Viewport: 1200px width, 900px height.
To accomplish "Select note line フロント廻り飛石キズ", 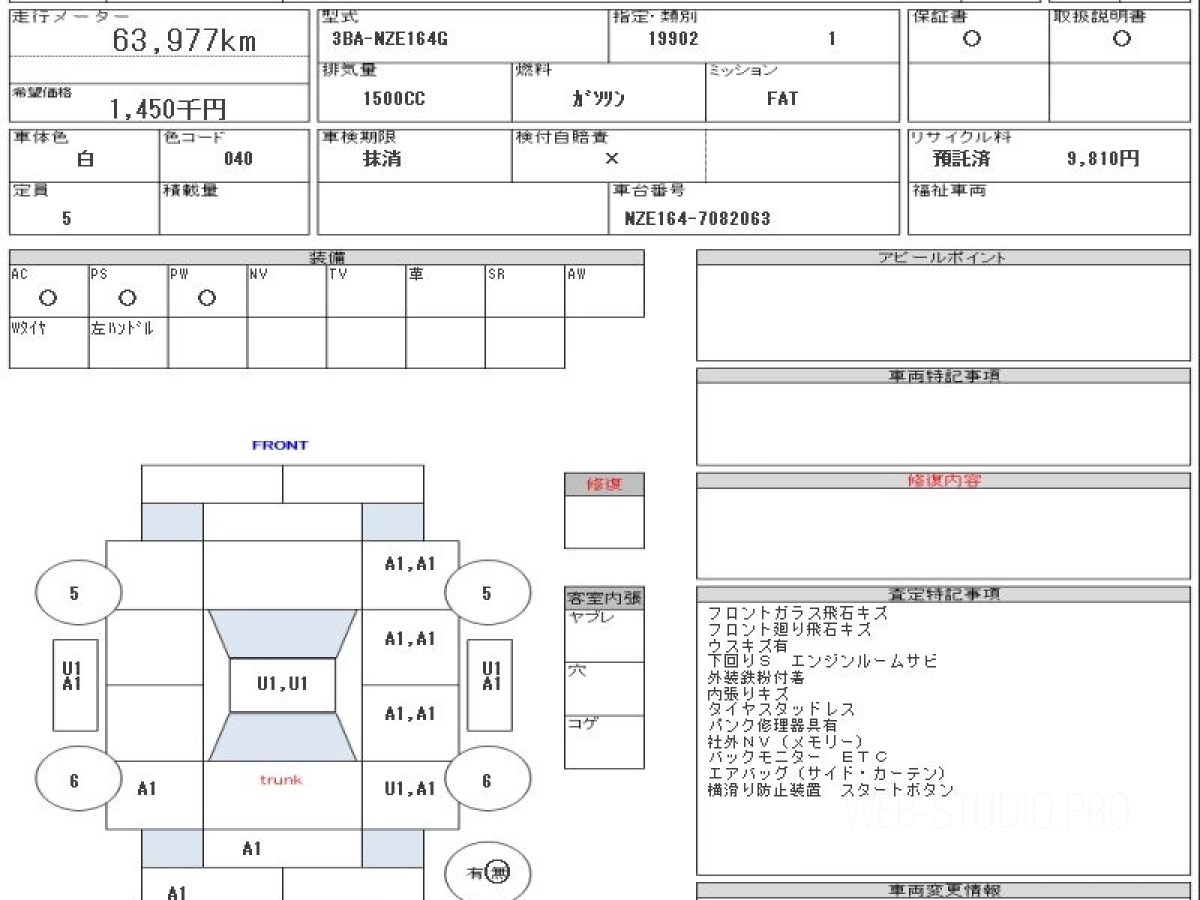I will click(x=789, y=630).
